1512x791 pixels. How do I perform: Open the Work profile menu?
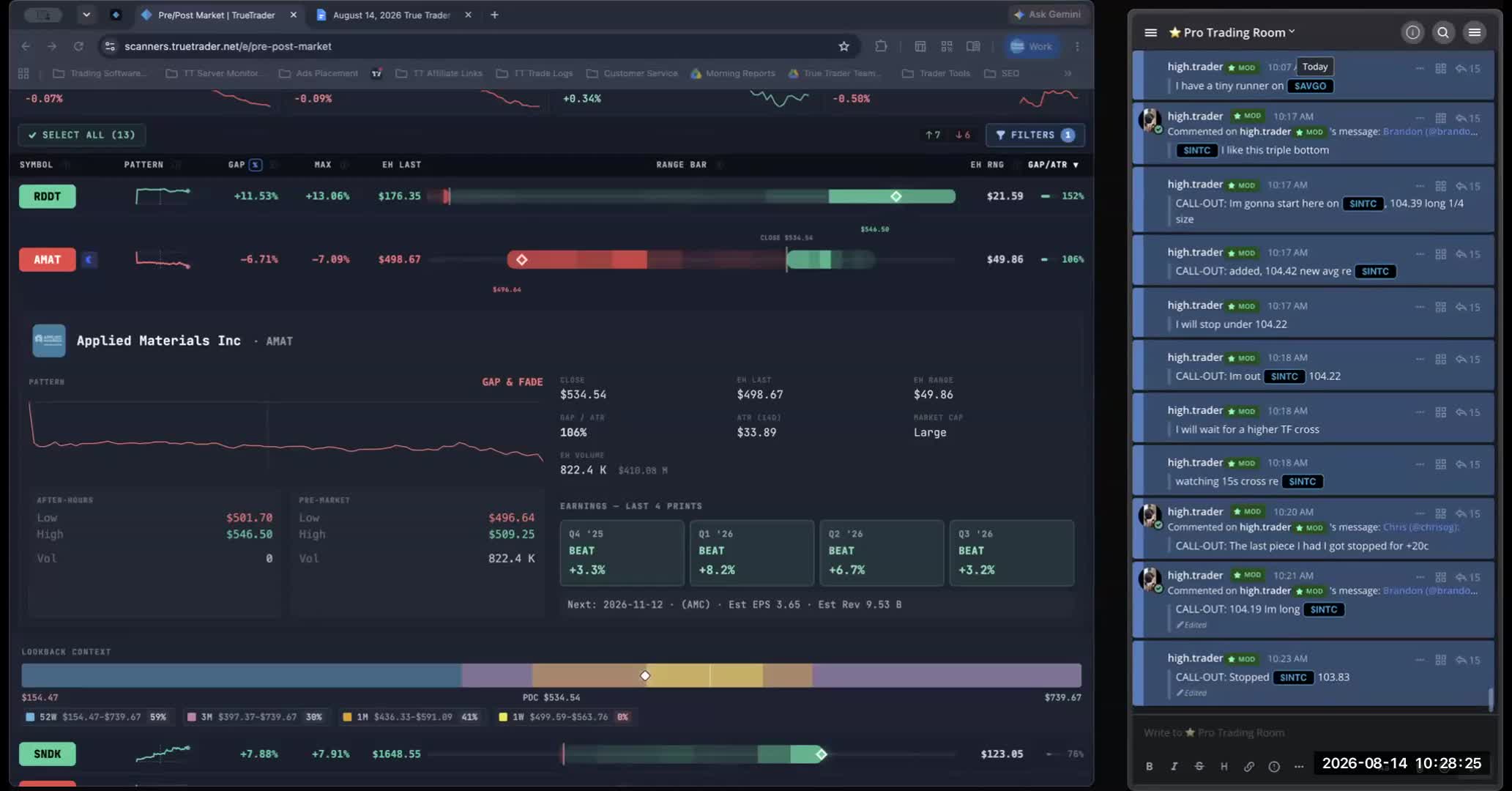1031,46
